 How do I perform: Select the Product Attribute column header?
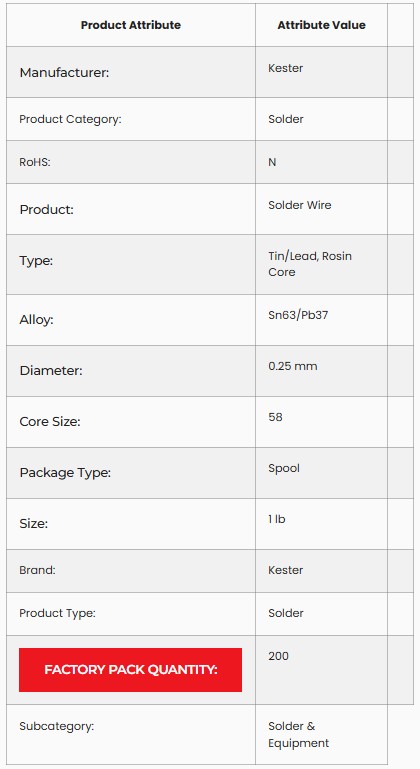pos(131,25)
